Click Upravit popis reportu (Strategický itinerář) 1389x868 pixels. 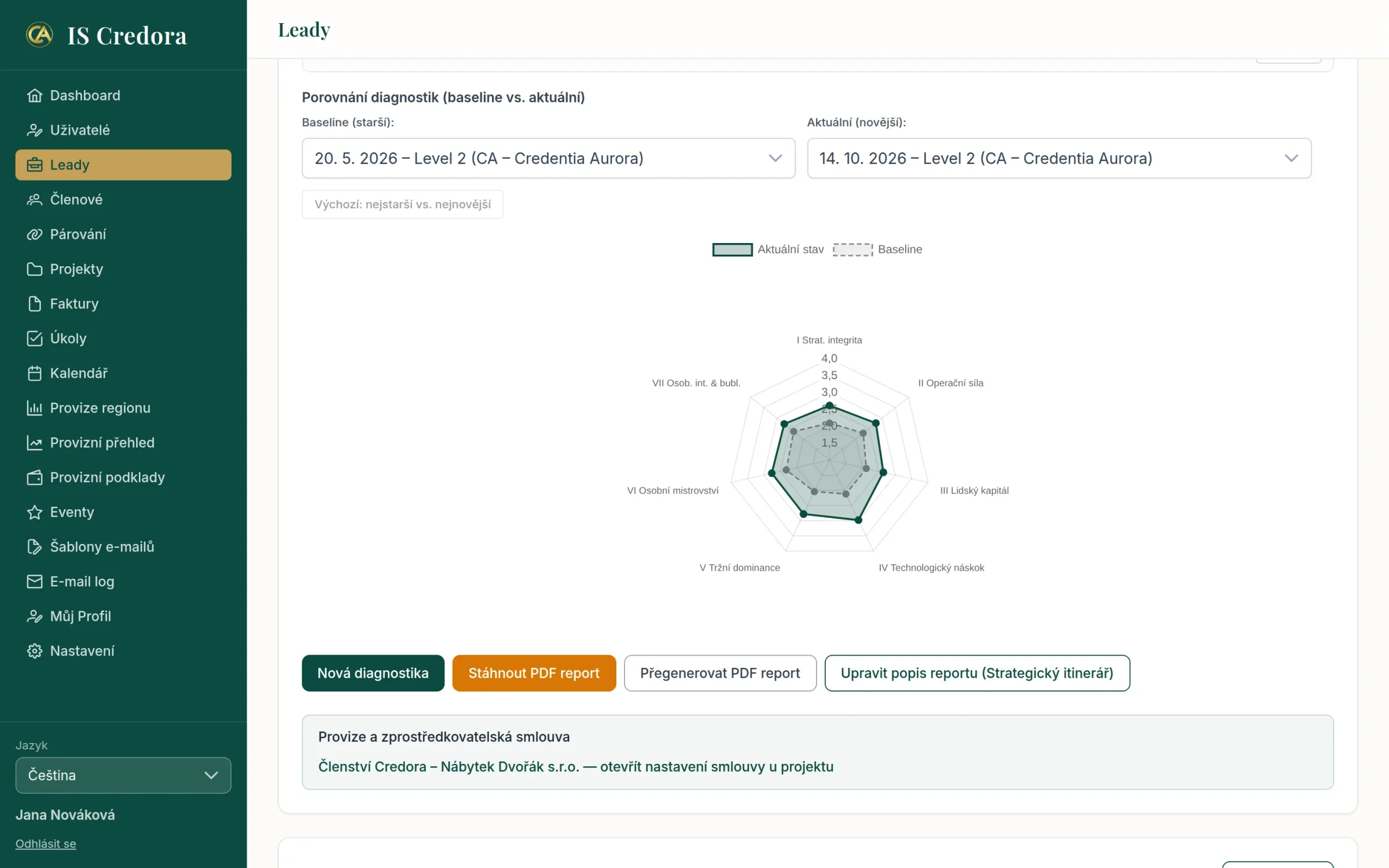point(977,673)
